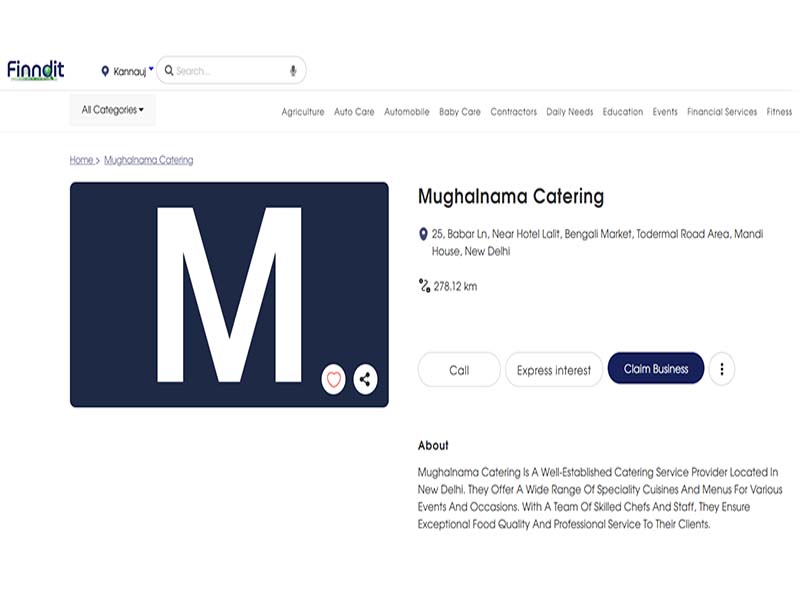Open the Automobile category
This screenshot has width=800, height=600.
[x=407, y=112]
